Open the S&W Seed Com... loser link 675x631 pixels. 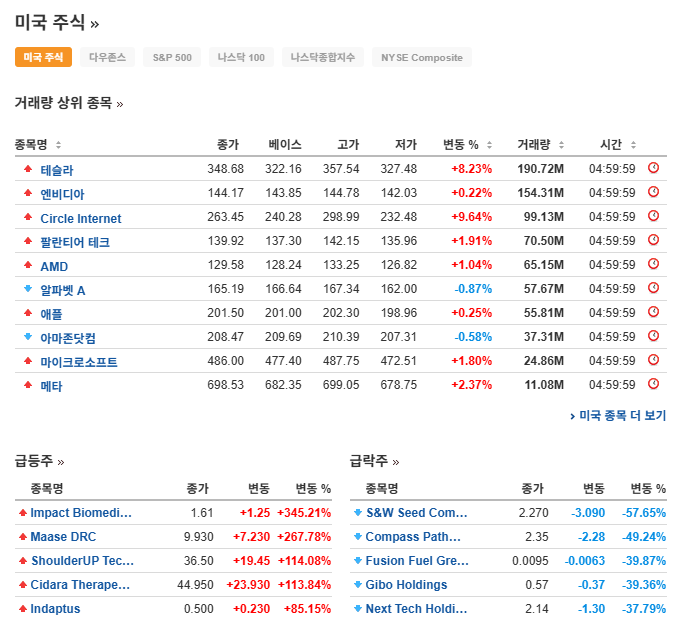[x=417, y=513]
